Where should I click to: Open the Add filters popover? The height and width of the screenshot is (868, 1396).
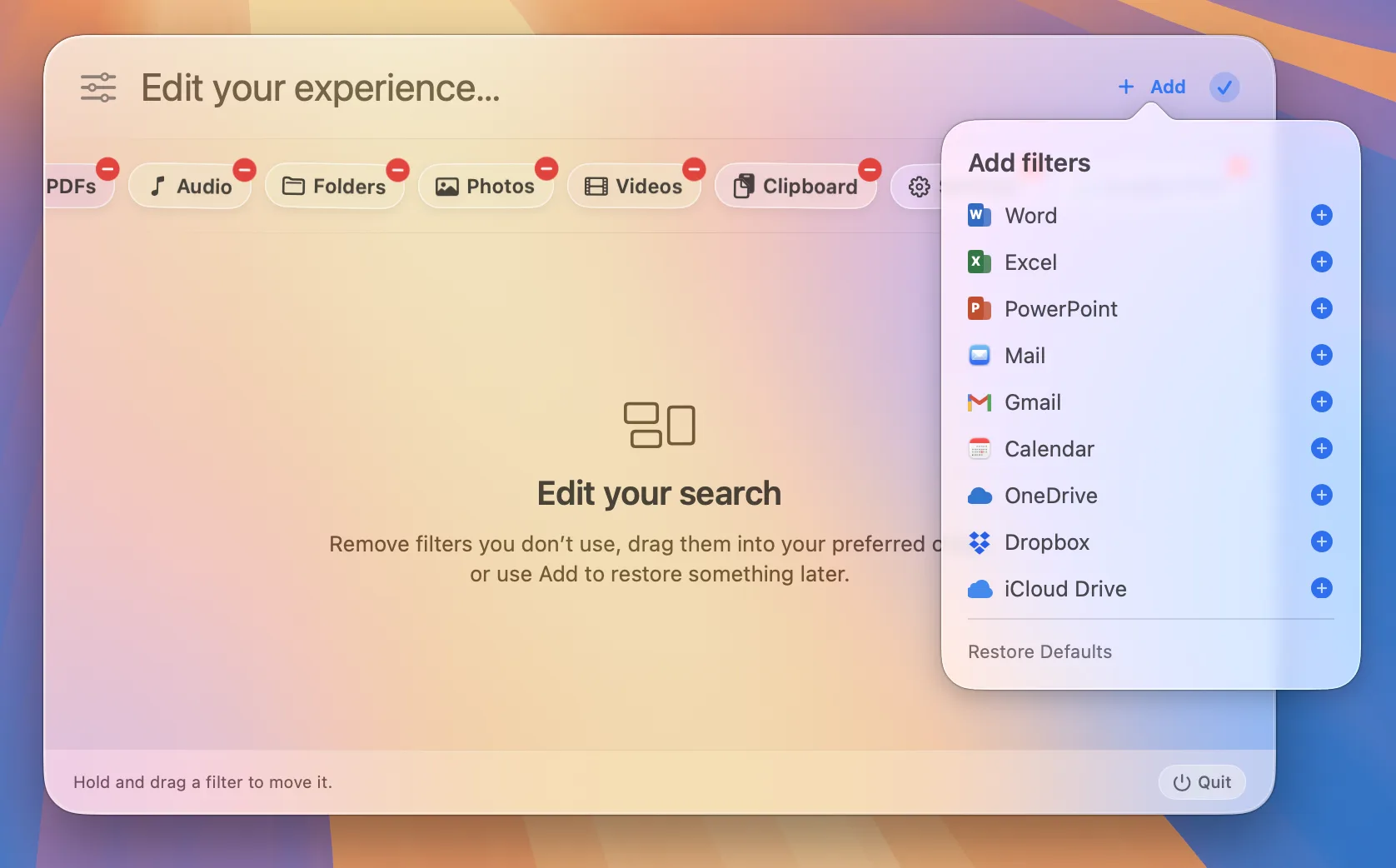[1151, 87]
